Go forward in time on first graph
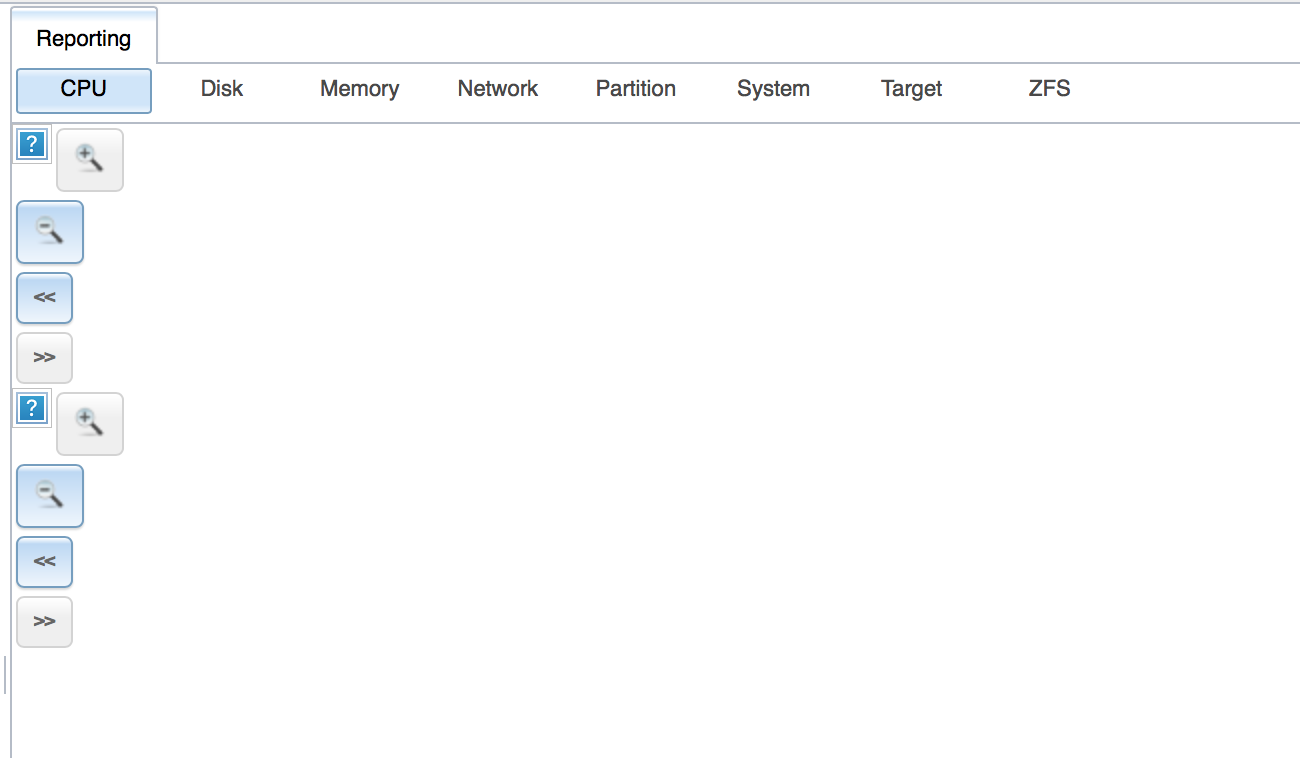Screen dimensions: 1300x758 tap(45, 358)
